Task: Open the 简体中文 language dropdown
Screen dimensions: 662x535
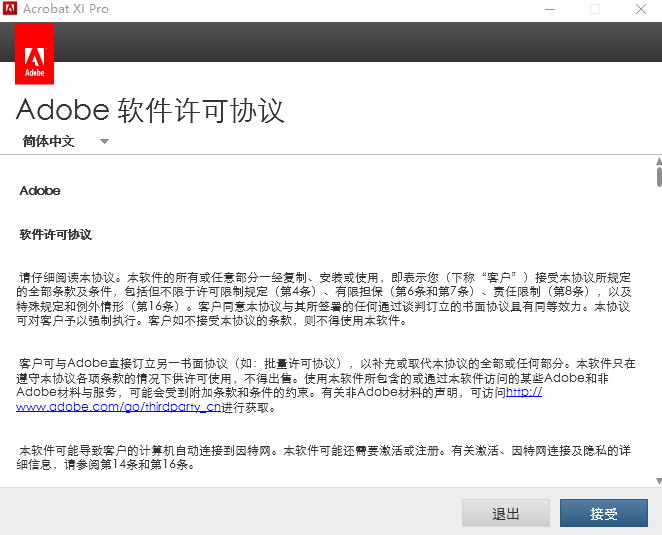Action: point(65,141)
